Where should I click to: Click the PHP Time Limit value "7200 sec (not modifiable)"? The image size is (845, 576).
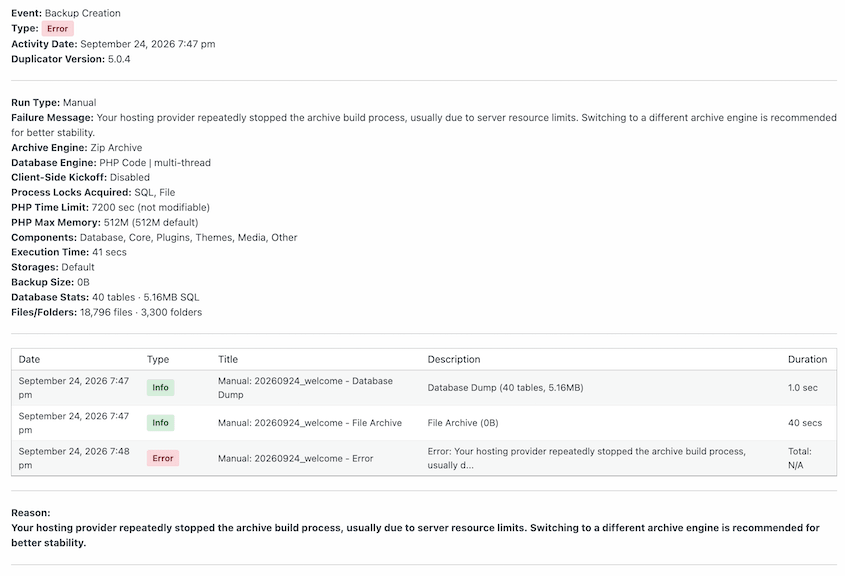point(151,207)
